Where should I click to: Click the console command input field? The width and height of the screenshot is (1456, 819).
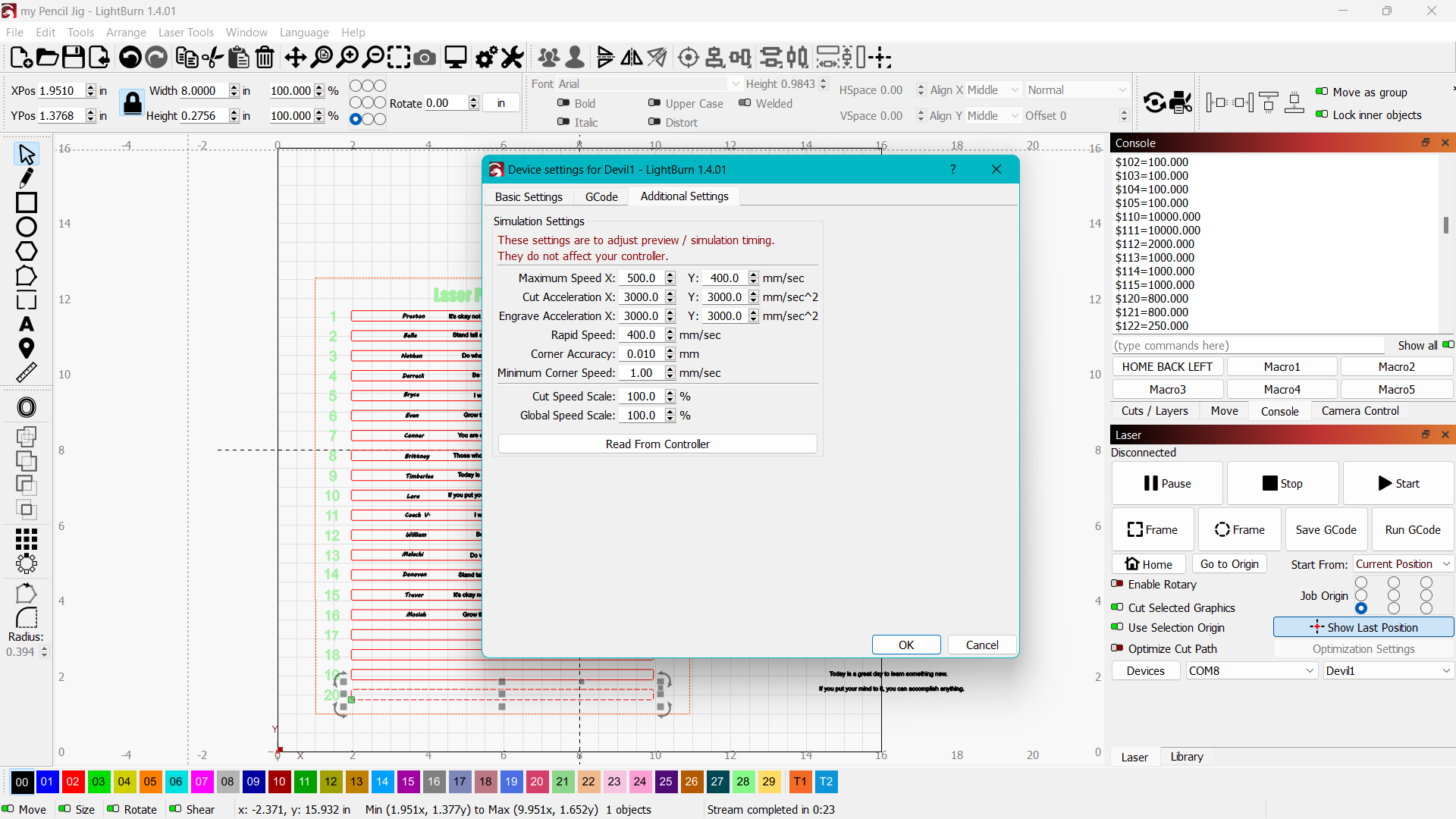coord(1248,345)
